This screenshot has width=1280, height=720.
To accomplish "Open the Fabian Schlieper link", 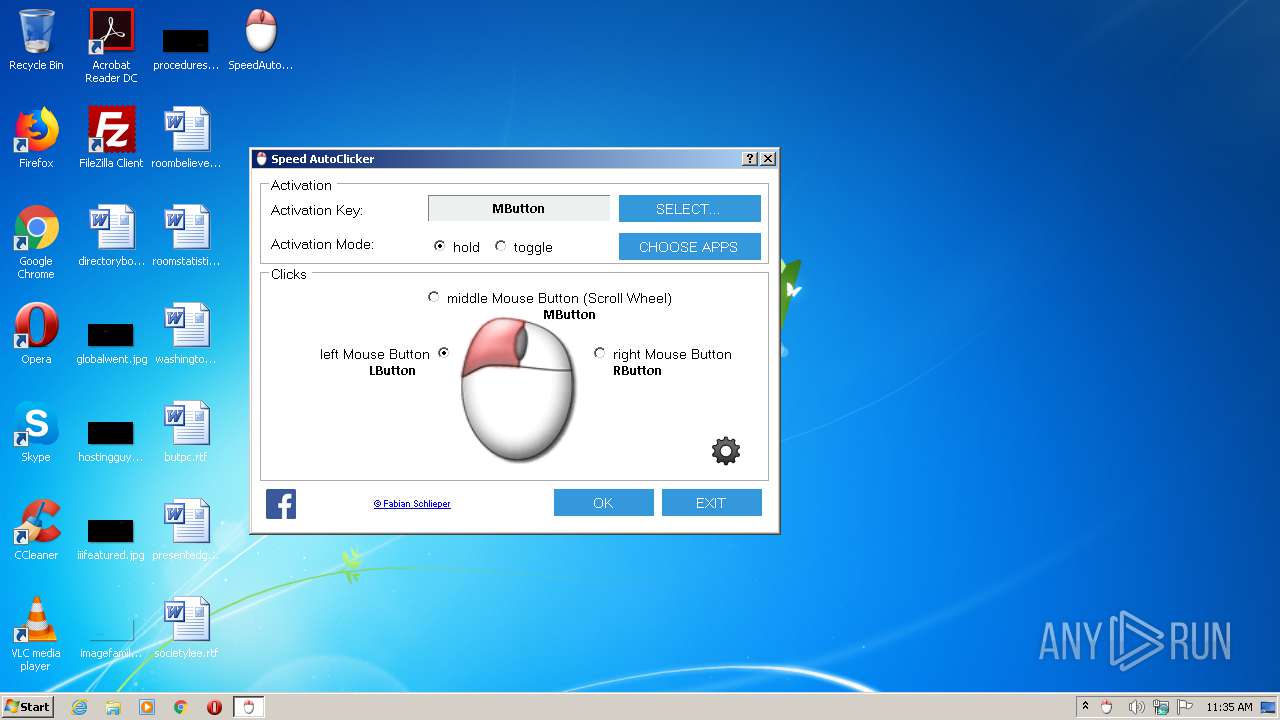I will (412, 504).
